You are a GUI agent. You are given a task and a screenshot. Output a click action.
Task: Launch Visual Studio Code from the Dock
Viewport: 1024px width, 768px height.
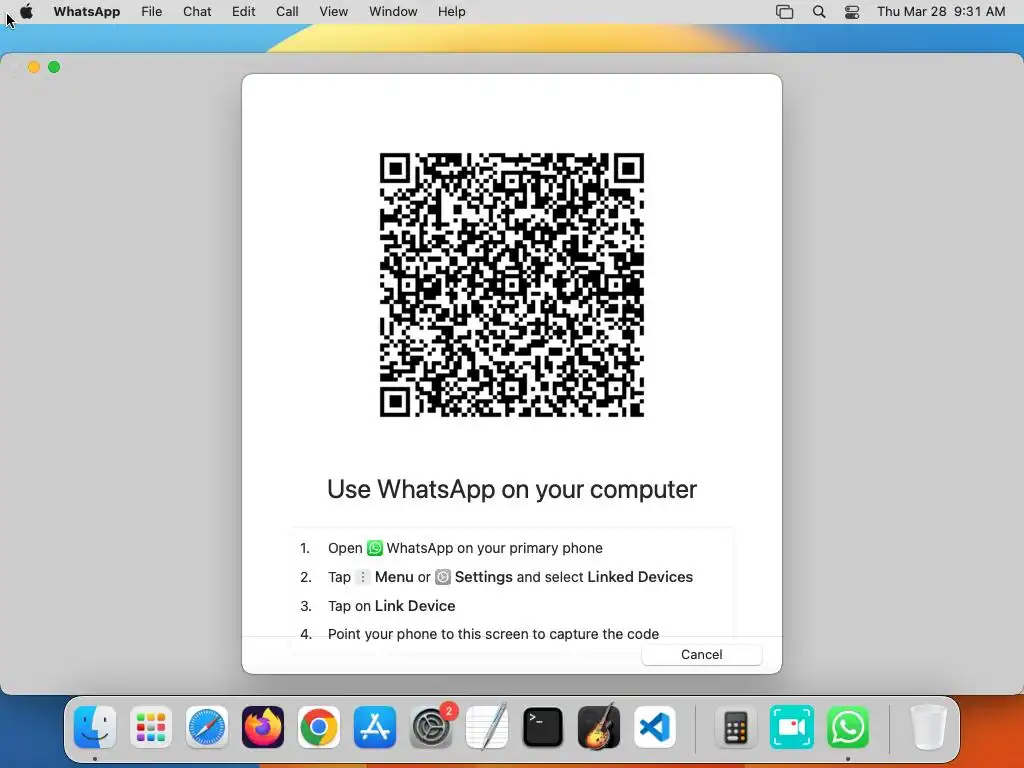point(655,727)
